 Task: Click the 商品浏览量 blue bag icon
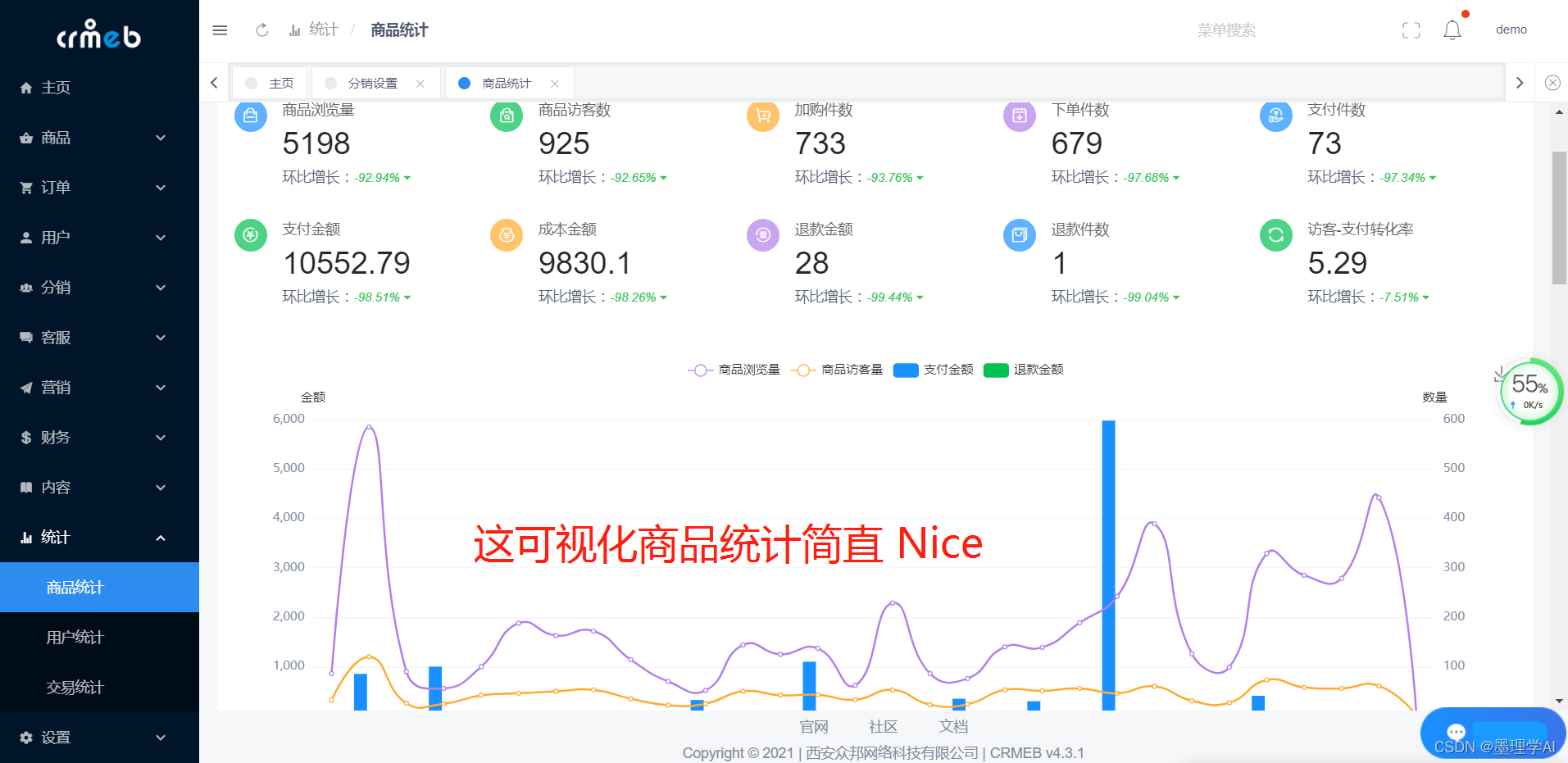pyautogui.click(x=251, y=116)
